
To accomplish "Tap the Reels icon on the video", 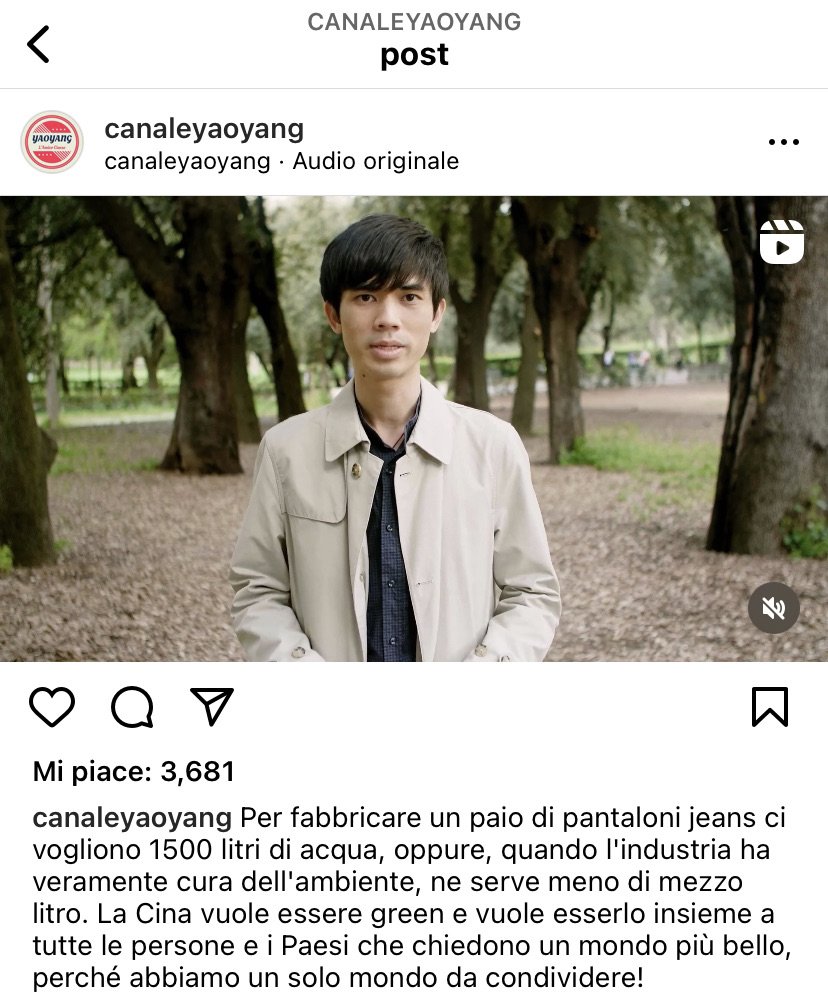I will point(781,242).
